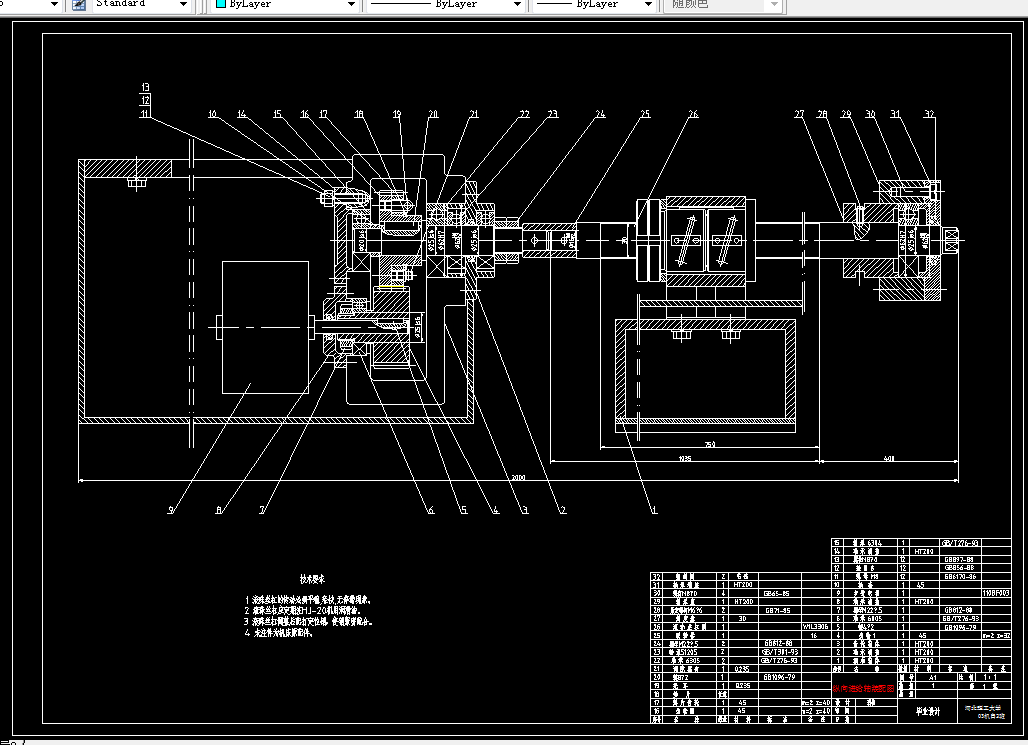Click the part balloon number 14
The height and width of the screenshot is (745, 1028).
(242, 113)
